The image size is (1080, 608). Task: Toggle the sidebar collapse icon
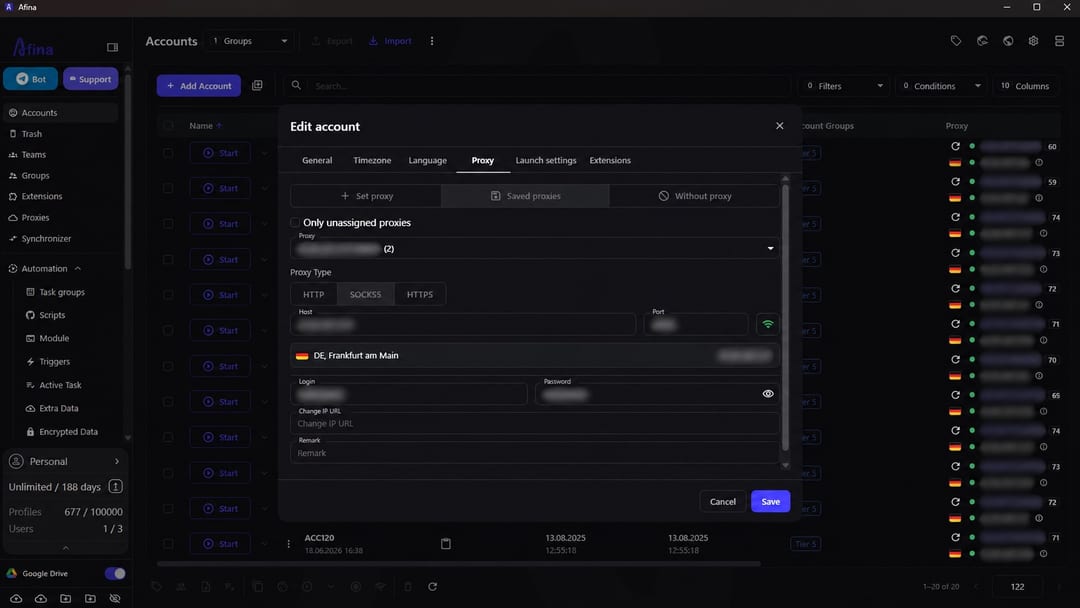(x=112, y=48)
